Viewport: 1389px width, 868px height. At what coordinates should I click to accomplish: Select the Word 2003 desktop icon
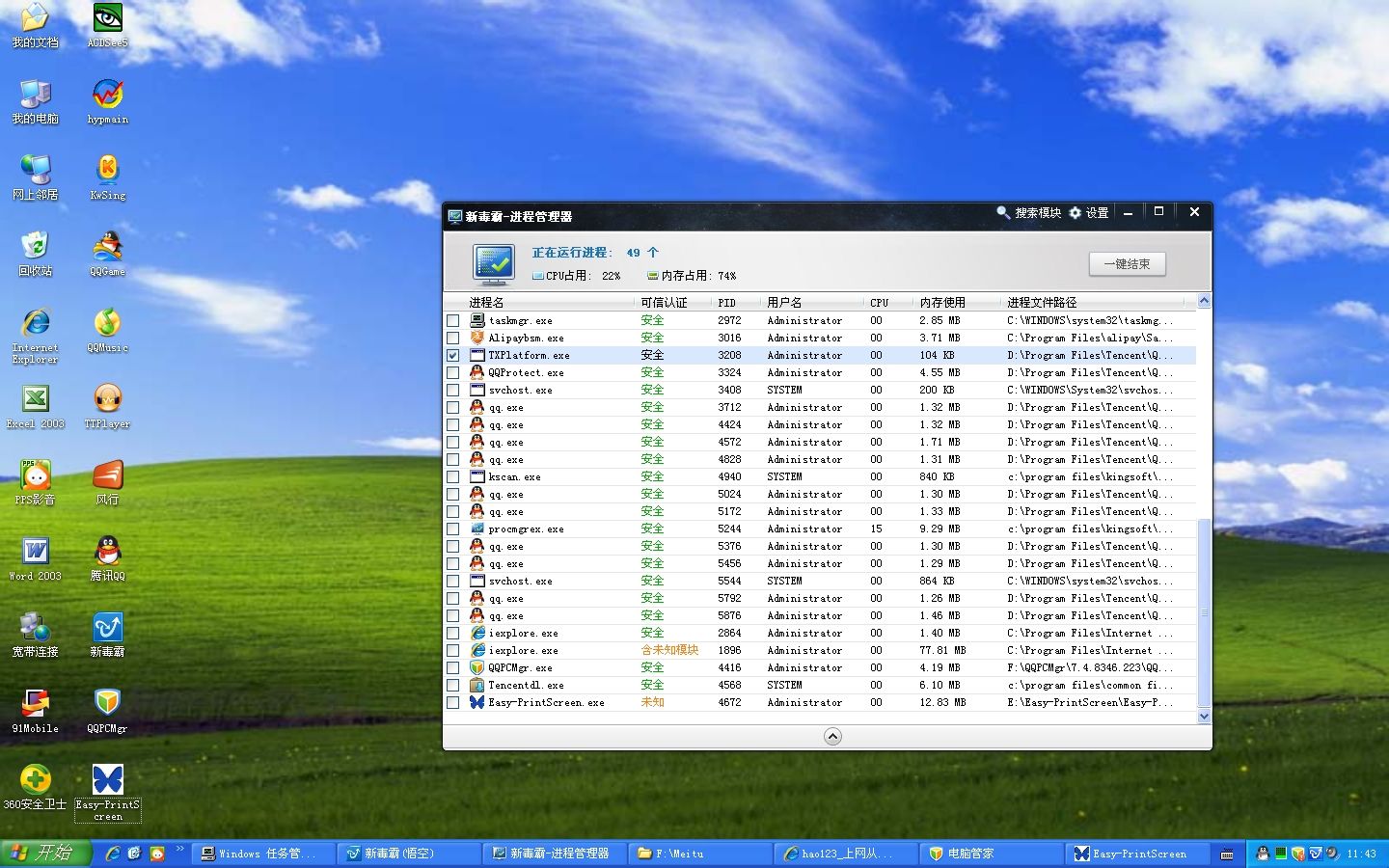35,558
